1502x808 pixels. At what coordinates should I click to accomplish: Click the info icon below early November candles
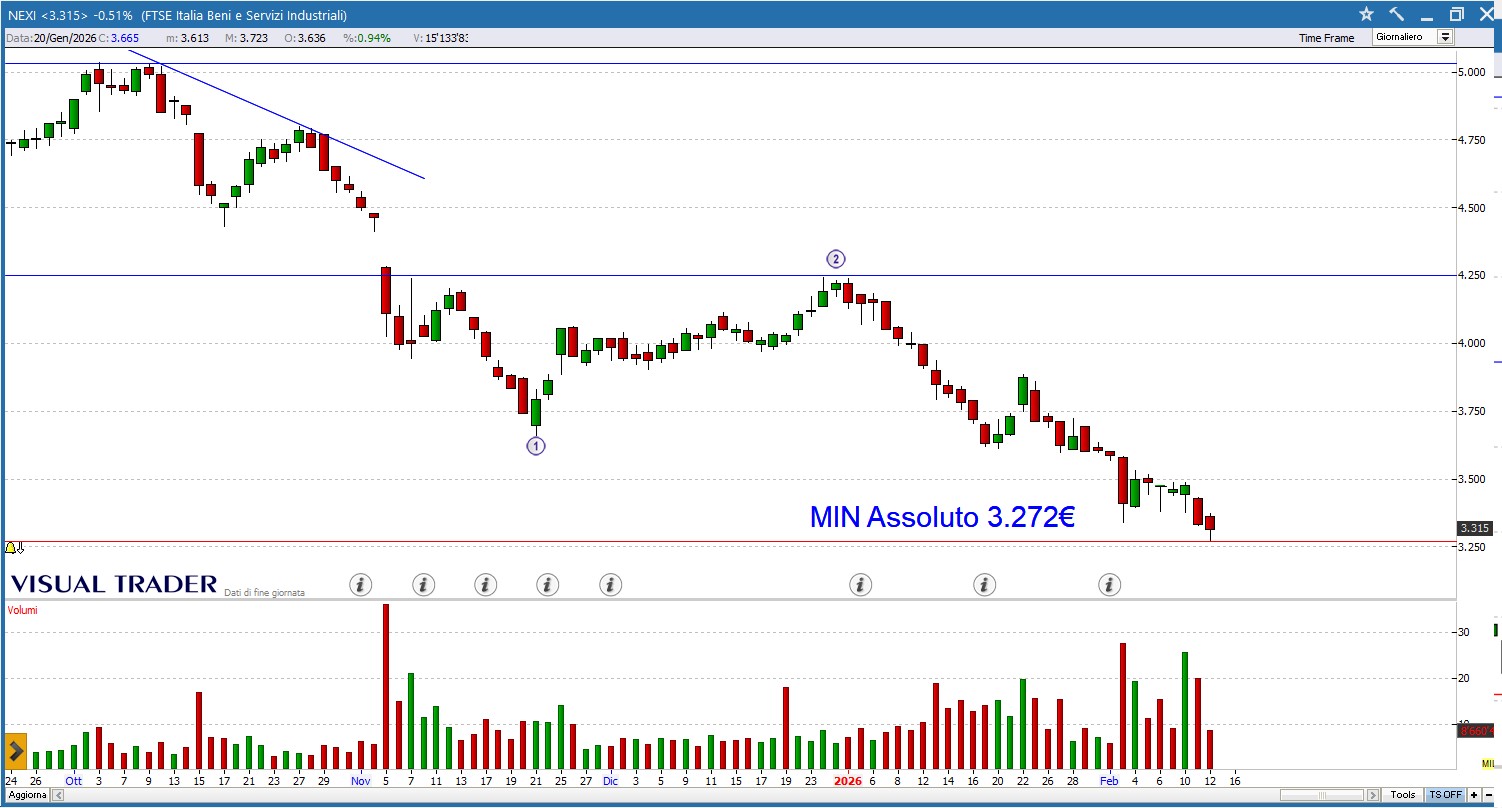(x=361, y=584)
